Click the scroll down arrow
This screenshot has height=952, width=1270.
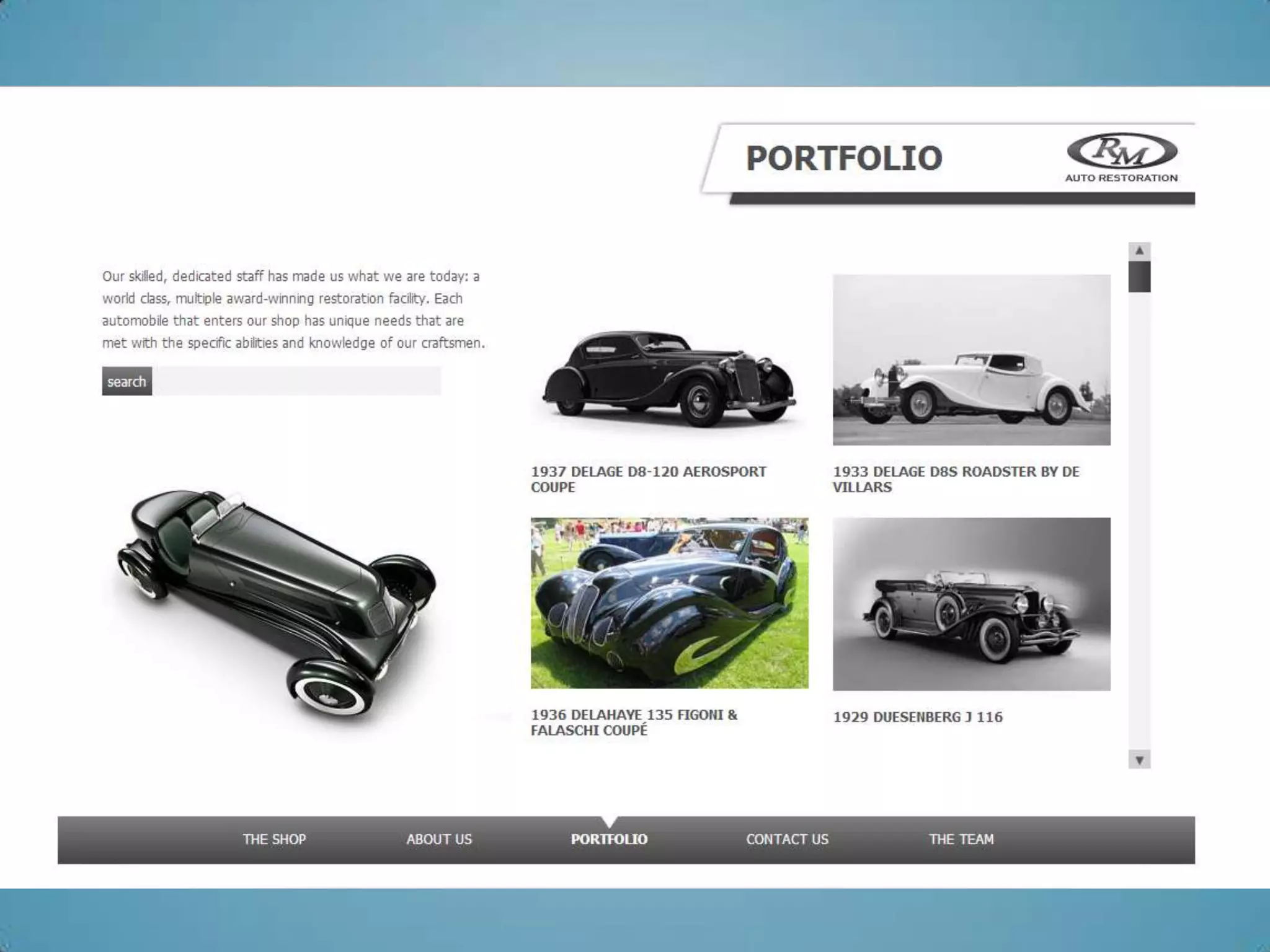coord(1139,760)
